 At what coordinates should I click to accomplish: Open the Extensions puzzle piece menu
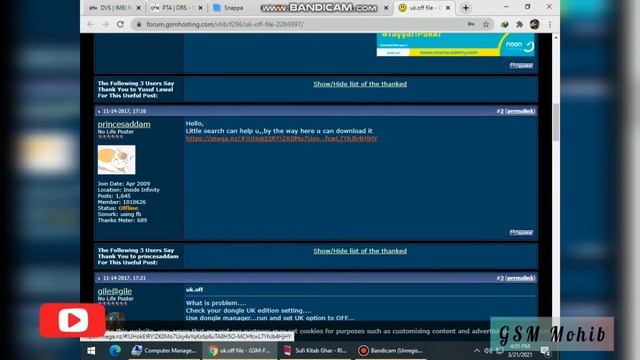coord(519,24)
